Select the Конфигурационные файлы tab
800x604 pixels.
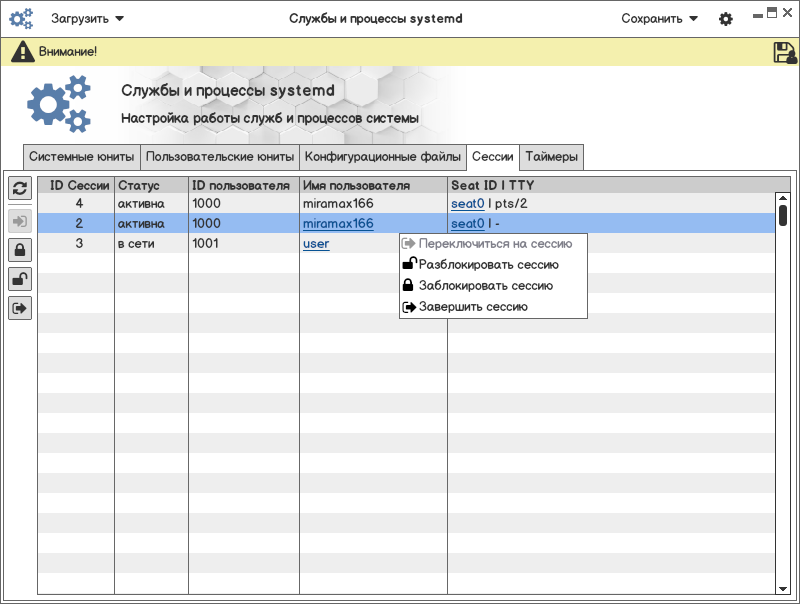click(x=383, y=157)
